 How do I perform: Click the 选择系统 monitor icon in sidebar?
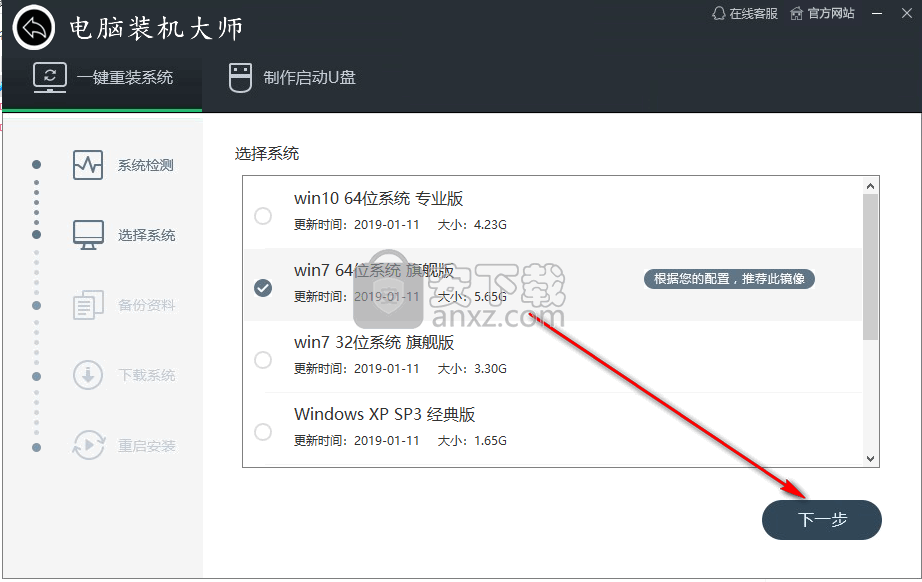pyautogui.click(x=88, y=235)
